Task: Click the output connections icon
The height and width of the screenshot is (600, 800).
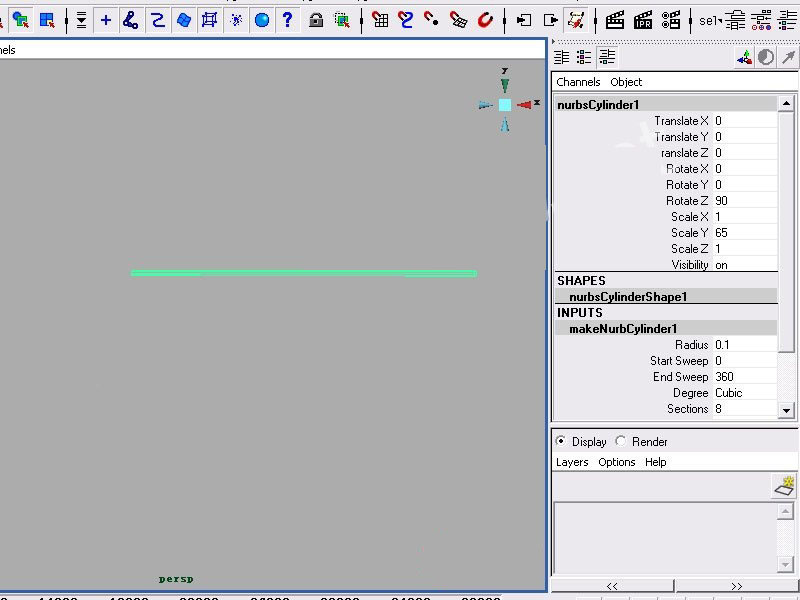Action: point(551,20)
